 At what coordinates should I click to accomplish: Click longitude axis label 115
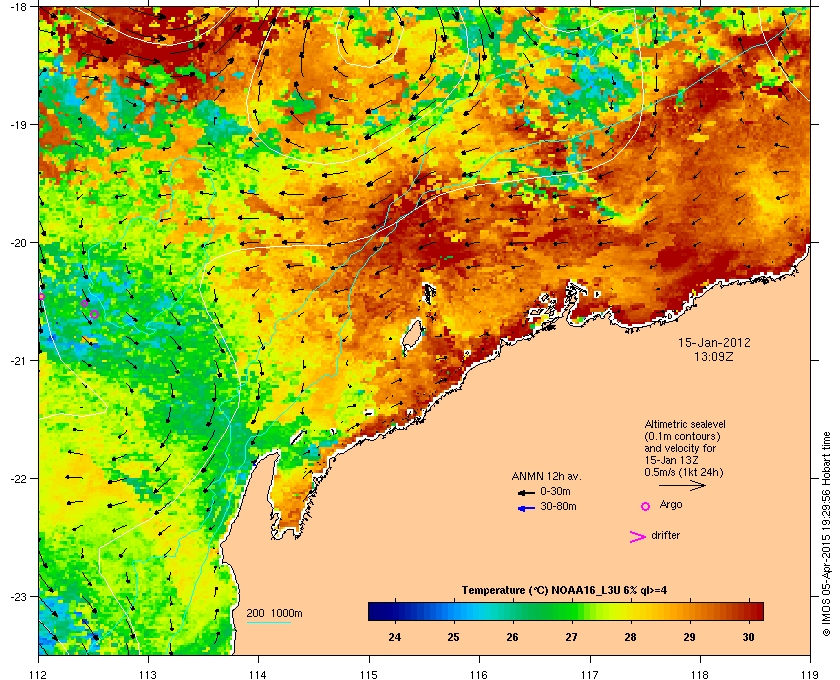pyautogui.click(x=369, y=675)
